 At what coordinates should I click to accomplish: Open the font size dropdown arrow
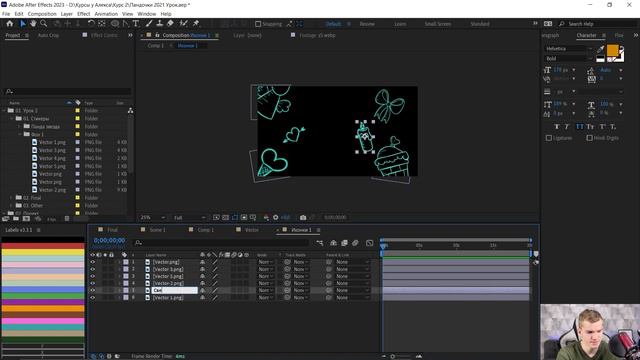coord(574,70)
